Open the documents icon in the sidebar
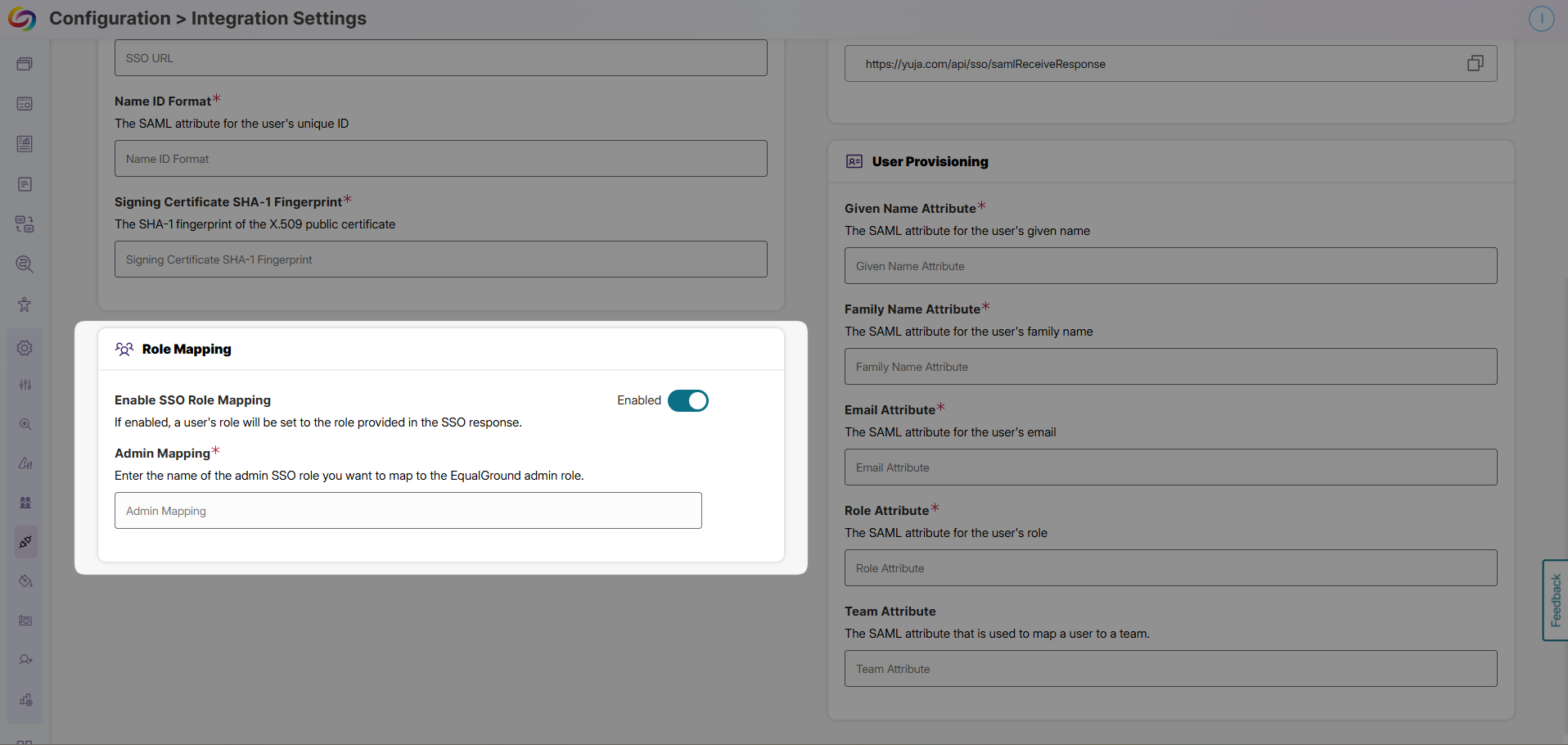This screenshot has height=745, width=1568. click(x=25, y=184)
